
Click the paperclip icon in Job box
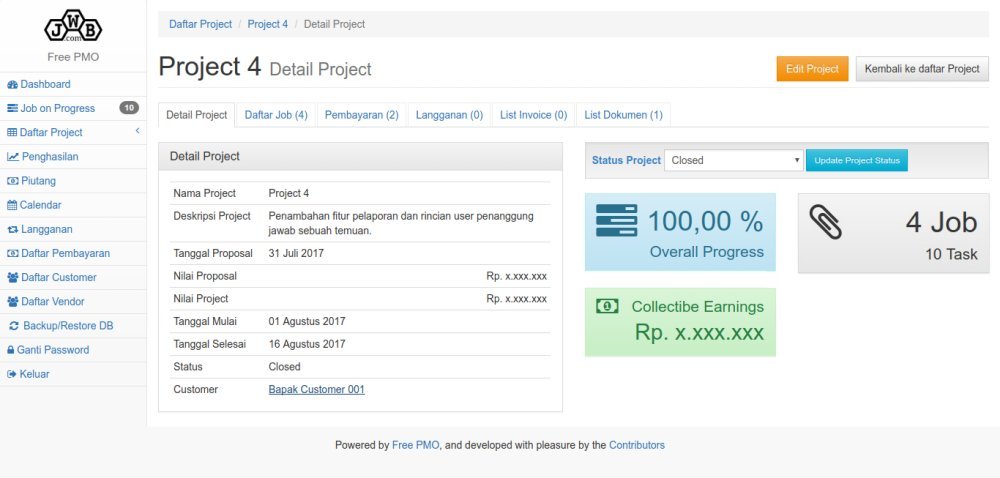(825, 223)
